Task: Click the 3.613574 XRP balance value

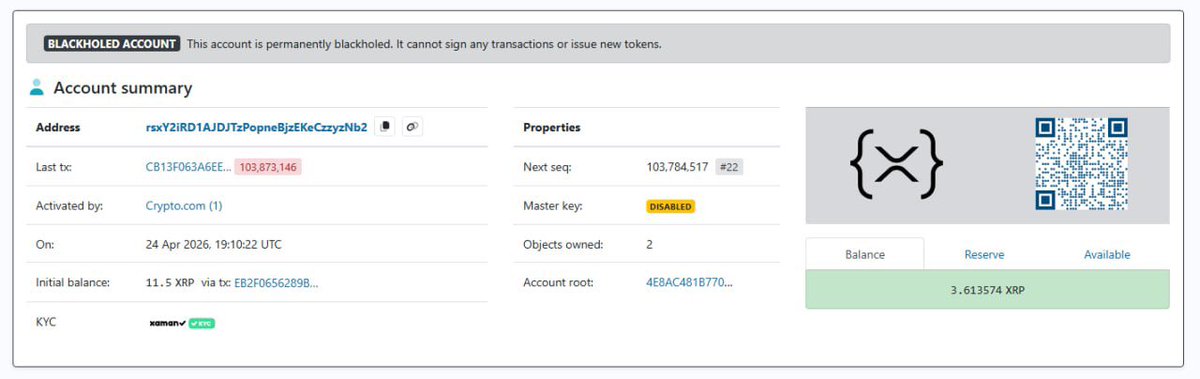Action: 987,290
